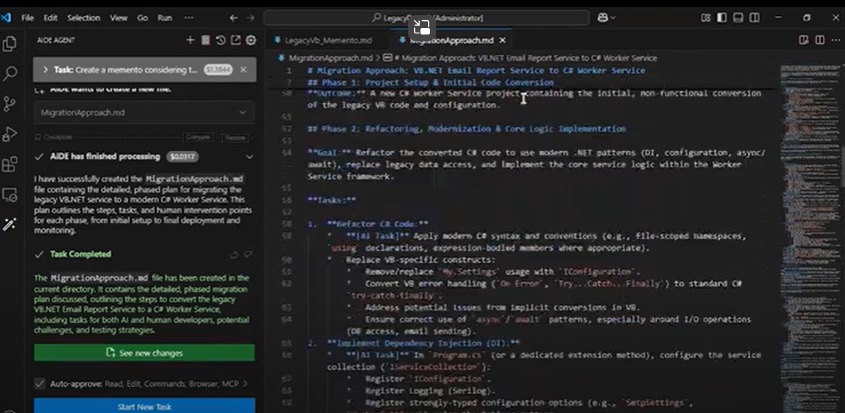Open Source Control view
This screenshot has width=845, height=413.
[x=11, y=103]
